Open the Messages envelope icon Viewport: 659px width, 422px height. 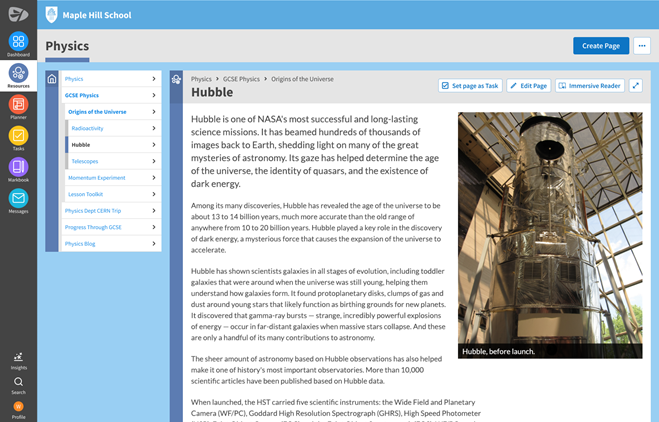point(18,198)
